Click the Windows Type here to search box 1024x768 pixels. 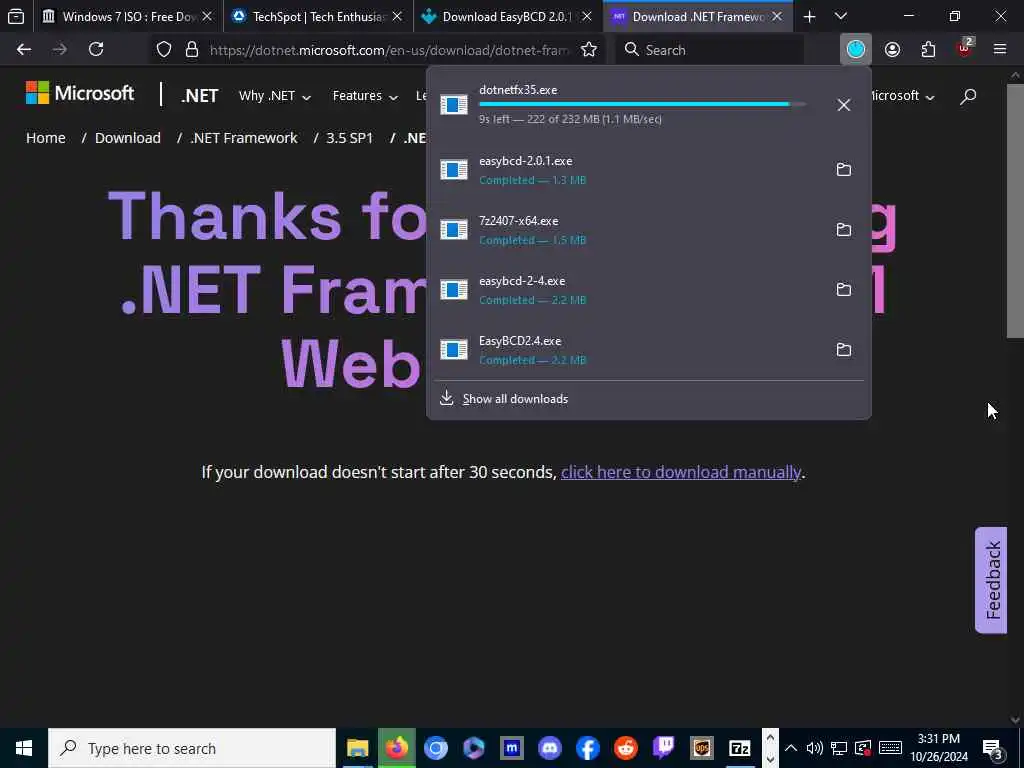coord(192,748)
